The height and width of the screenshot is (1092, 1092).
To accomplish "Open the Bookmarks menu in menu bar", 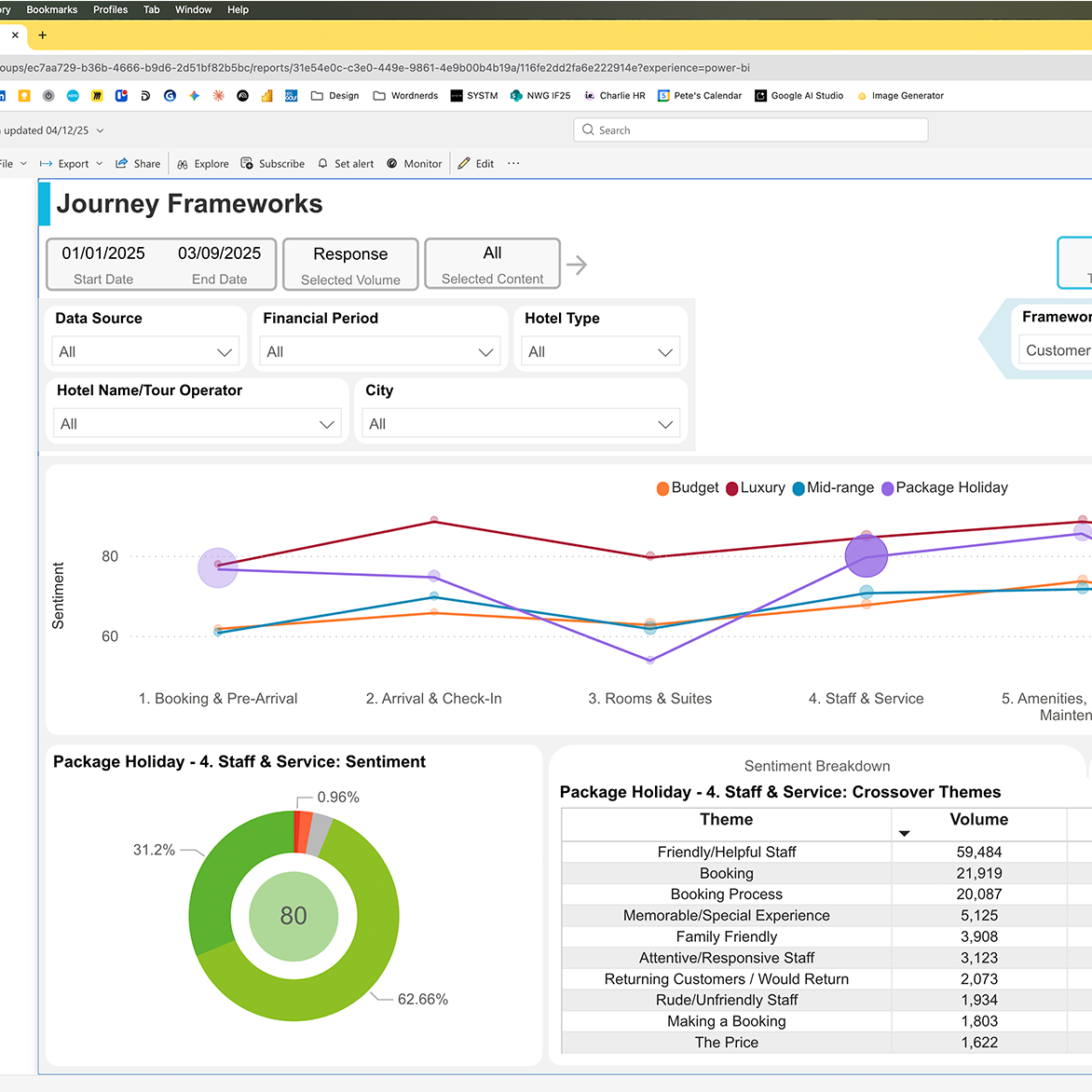I will coord(52,9).
